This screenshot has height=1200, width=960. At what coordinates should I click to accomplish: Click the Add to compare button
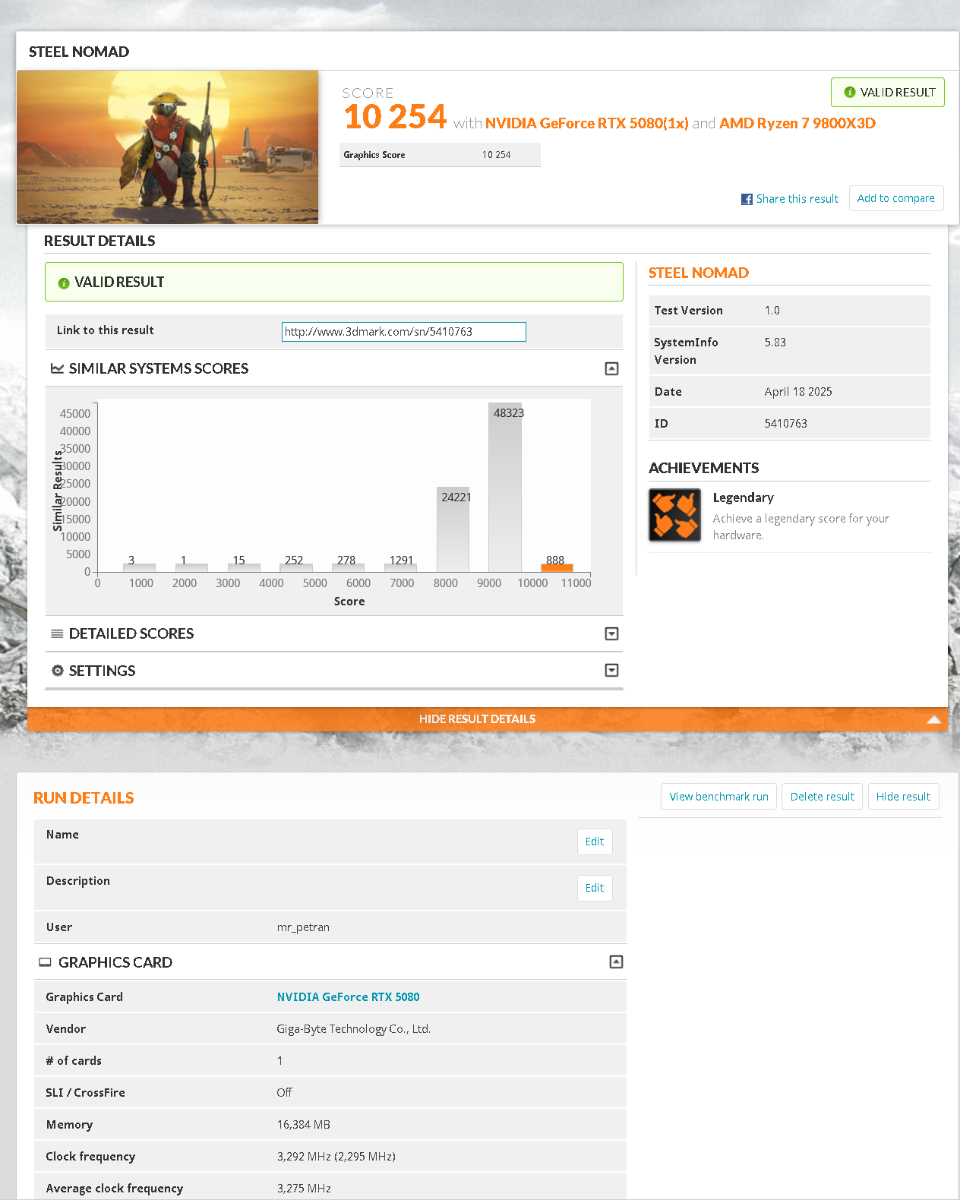[x=896, y=198]
